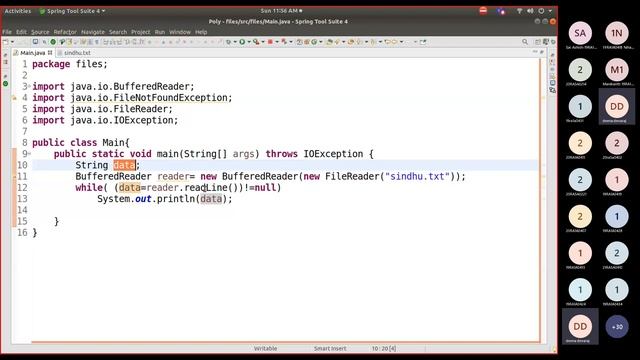Switch to the Java perspective icon
The image size is (640, 360).
(546, 42)
